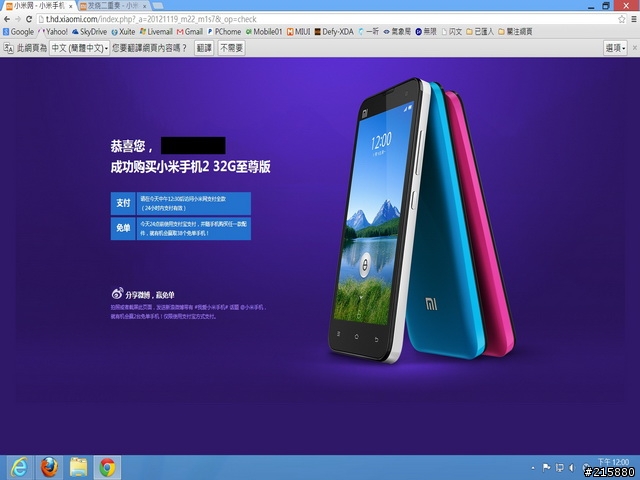Screen dimensions: 640x480
Task: Click the Action Center flag tray icon
Action: click(x=546, y=467)
